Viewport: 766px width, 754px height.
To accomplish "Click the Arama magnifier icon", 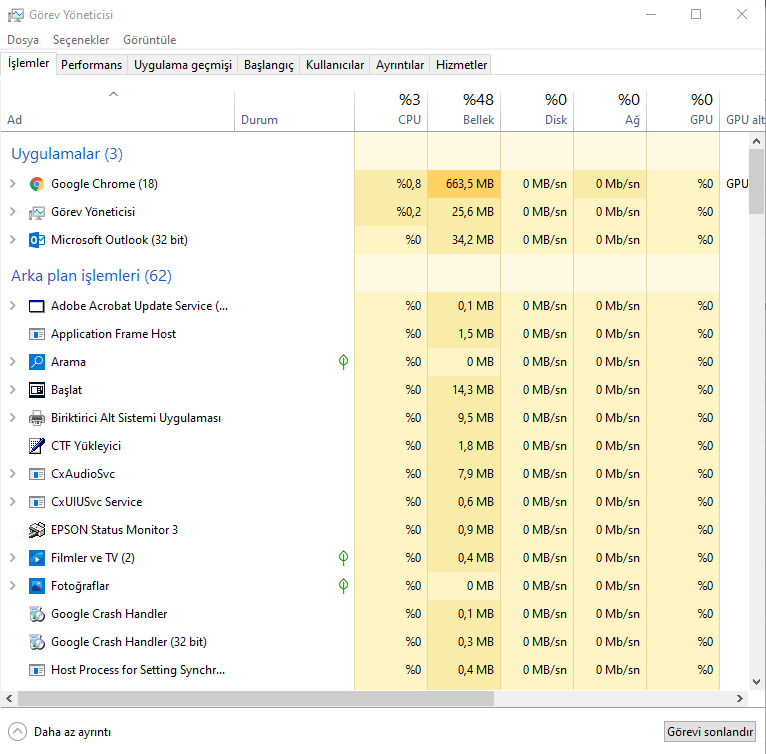I will coord(37,362).
